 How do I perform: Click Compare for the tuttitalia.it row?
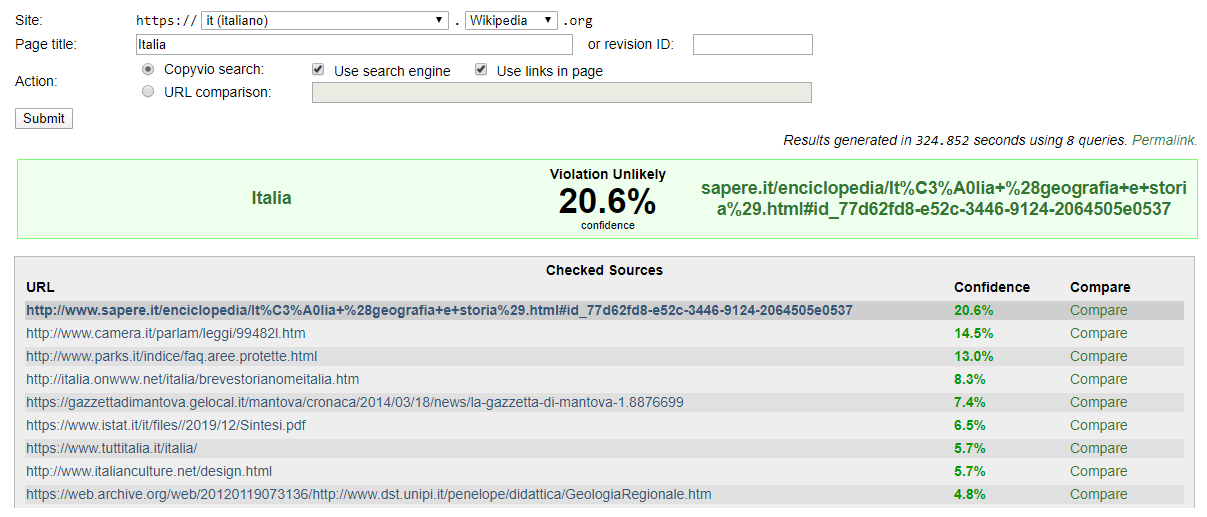point(1098,448)
